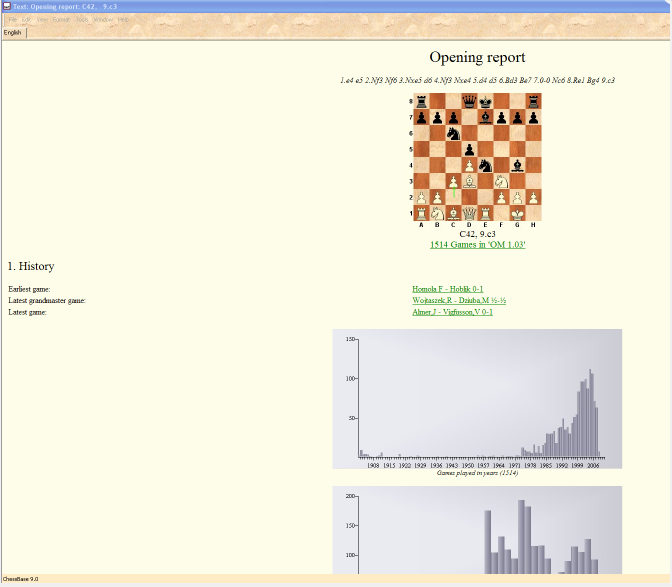Click the white rook on a1

pos(421,213)
